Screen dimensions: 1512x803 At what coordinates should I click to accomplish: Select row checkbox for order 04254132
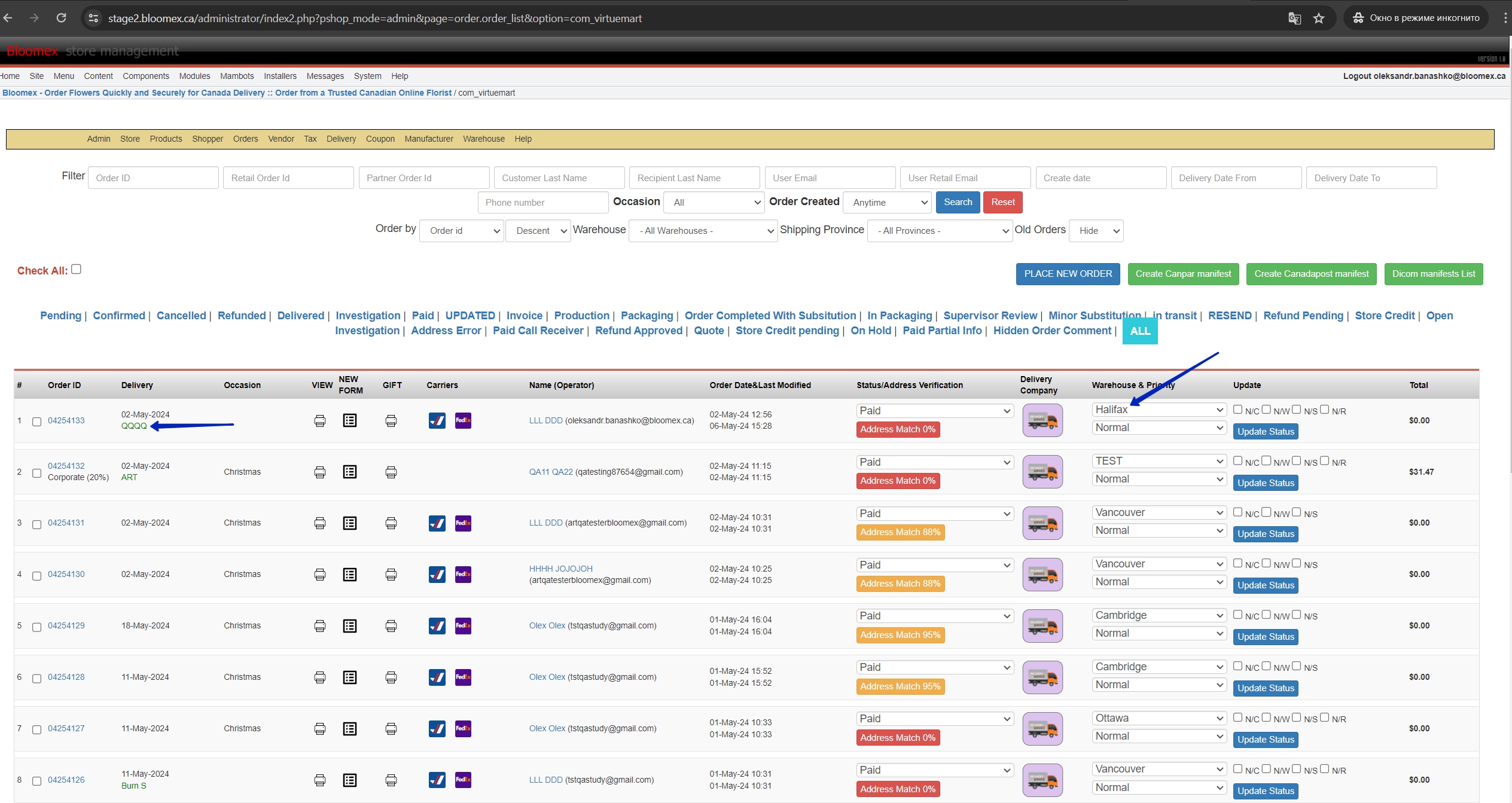coord(36,474)
